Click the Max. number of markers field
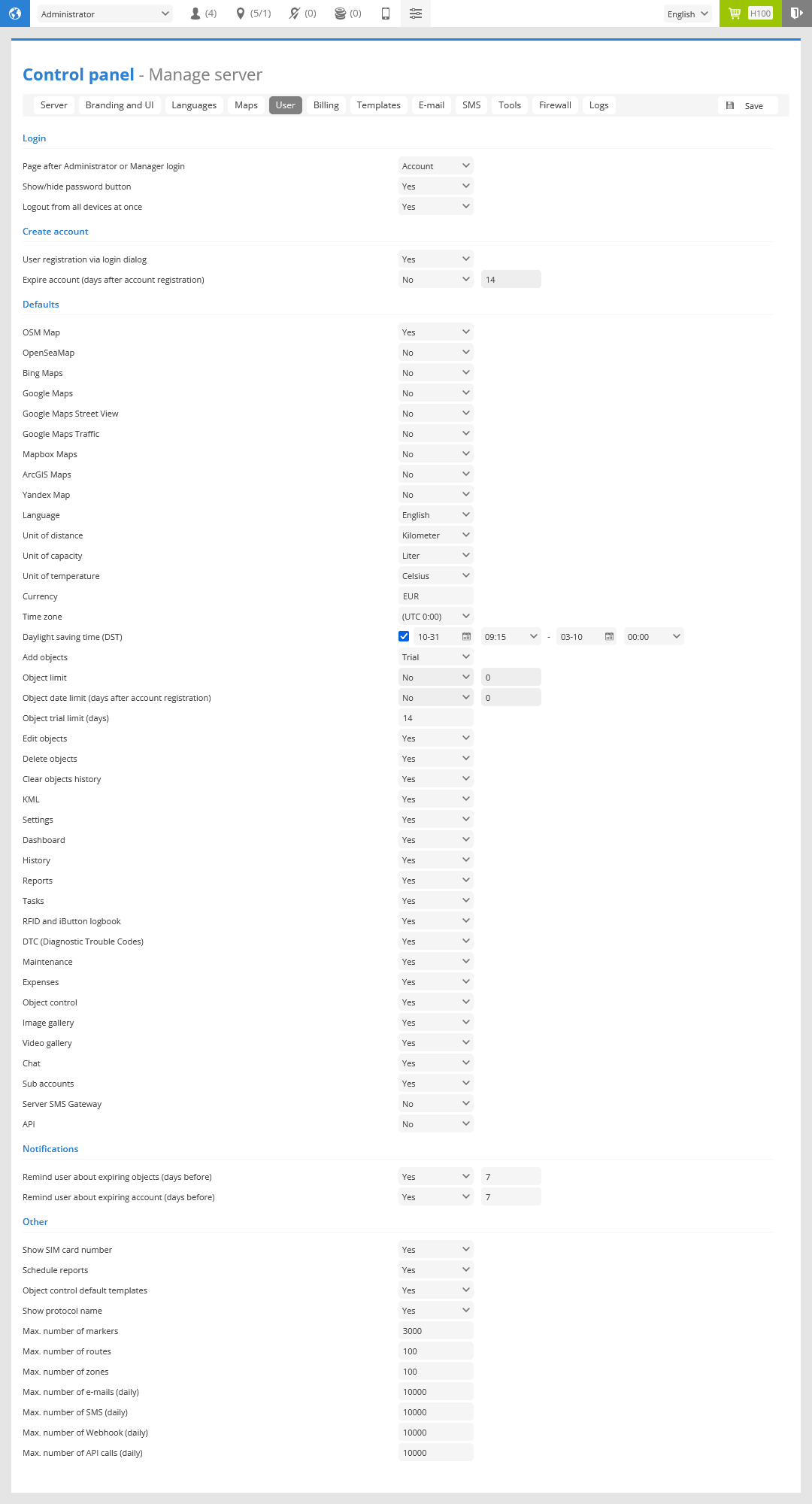Screen dimensions: 812x1504 coord(436,1331)
